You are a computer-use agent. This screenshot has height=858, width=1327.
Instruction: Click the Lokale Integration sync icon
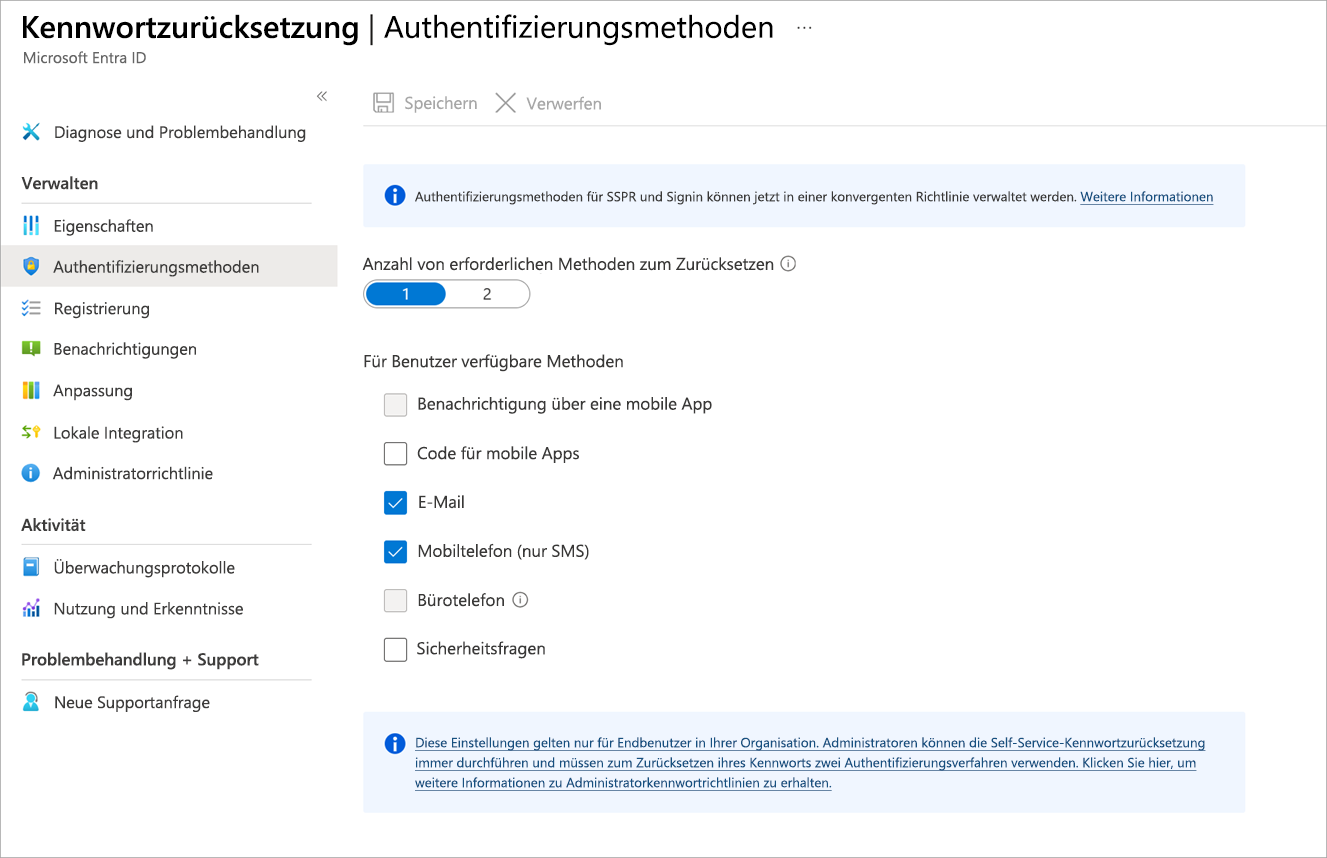point(31,432)
